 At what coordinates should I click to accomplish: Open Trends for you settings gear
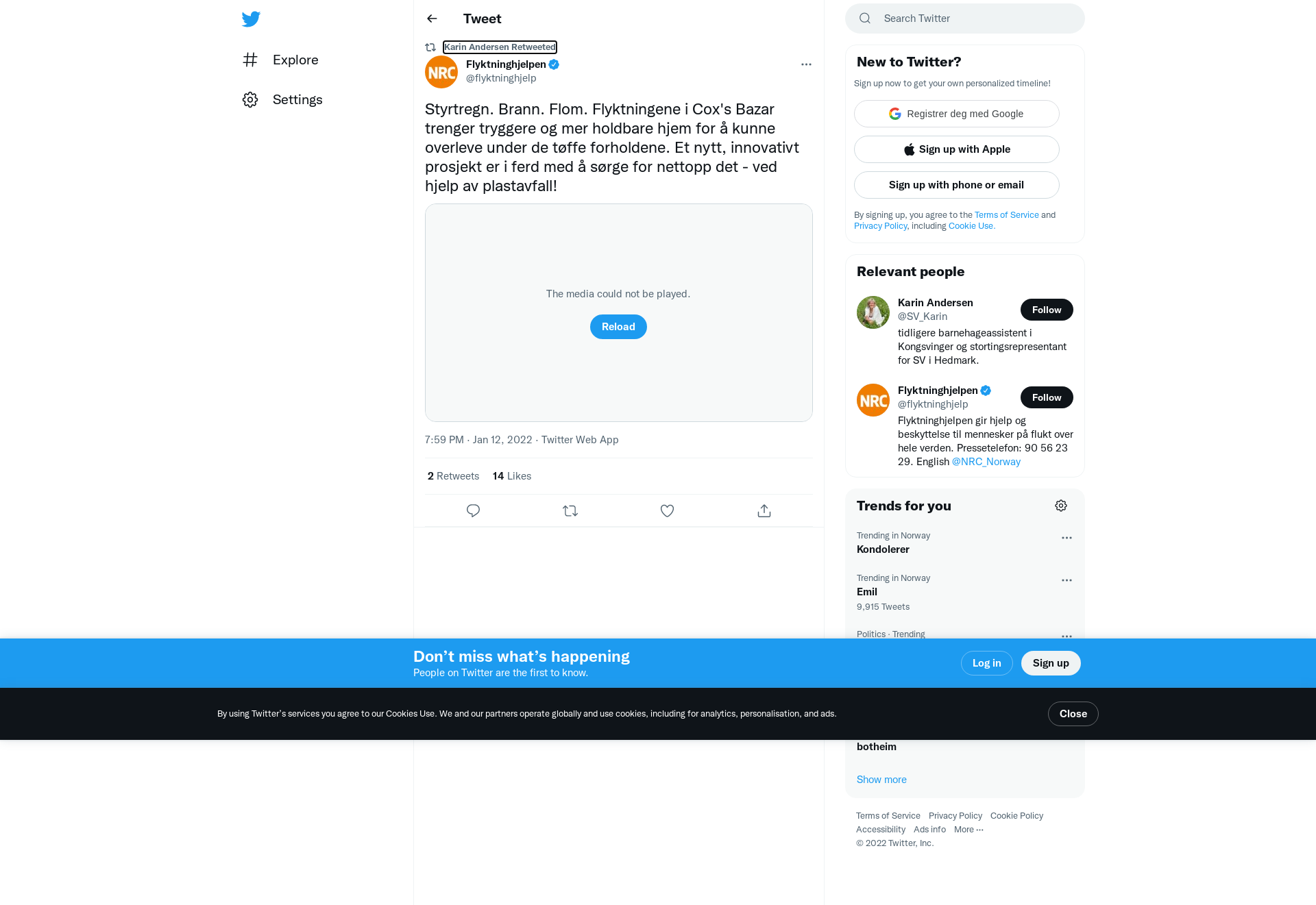click(1061, 506)
